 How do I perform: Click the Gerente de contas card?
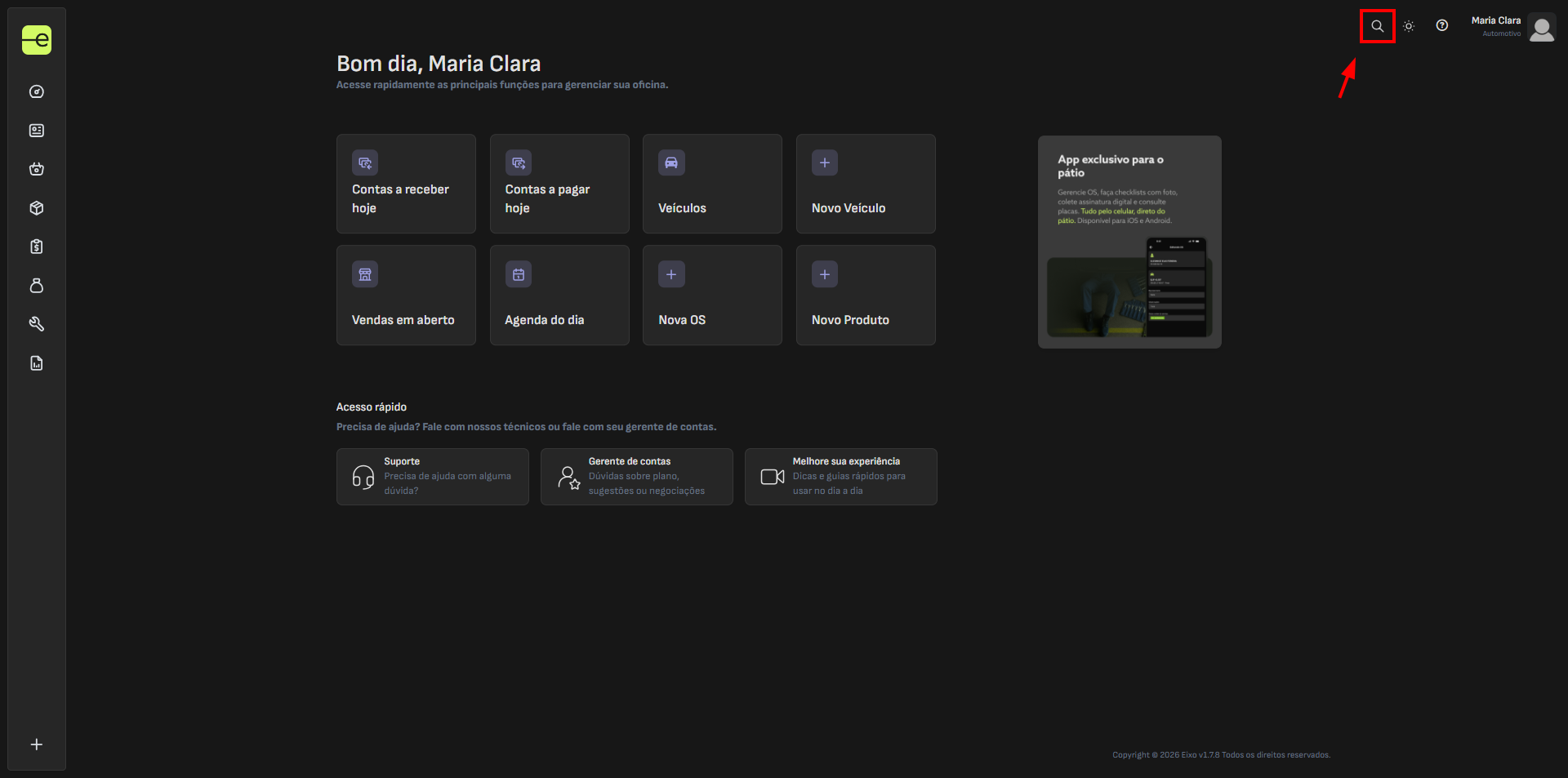[x=636, y=477]
